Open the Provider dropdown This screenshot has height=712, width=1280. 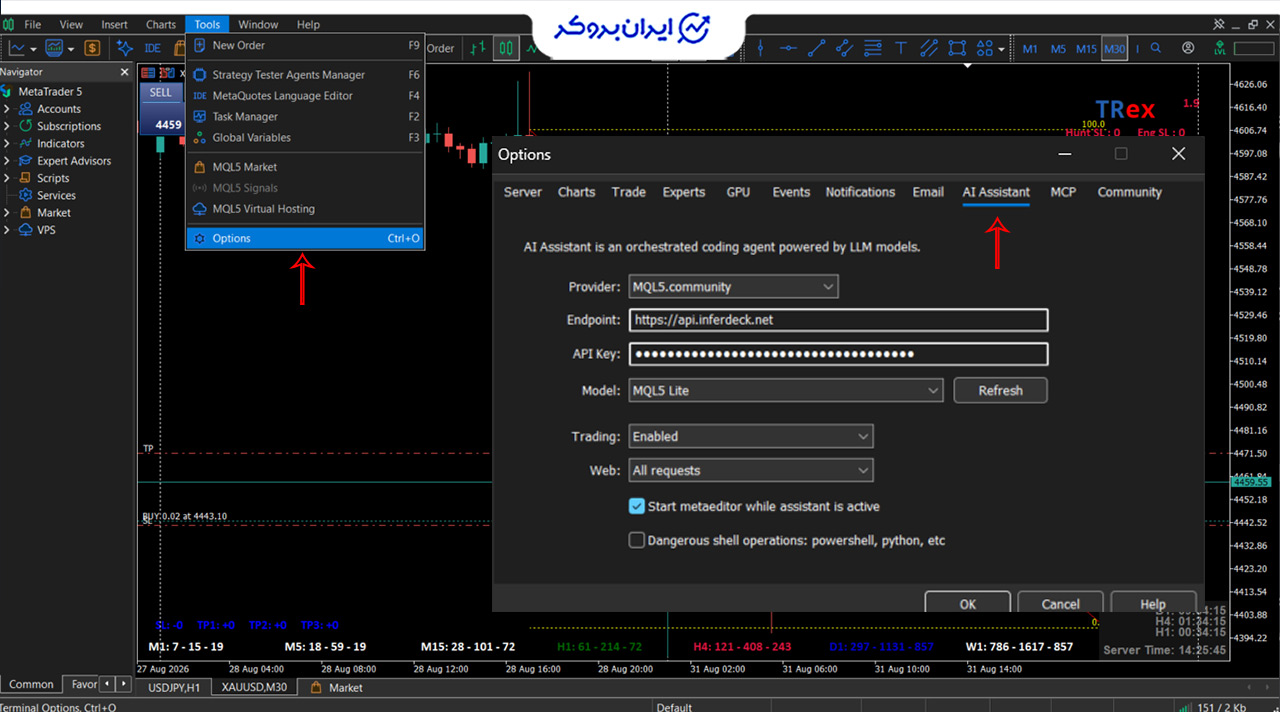coord(733,287)
